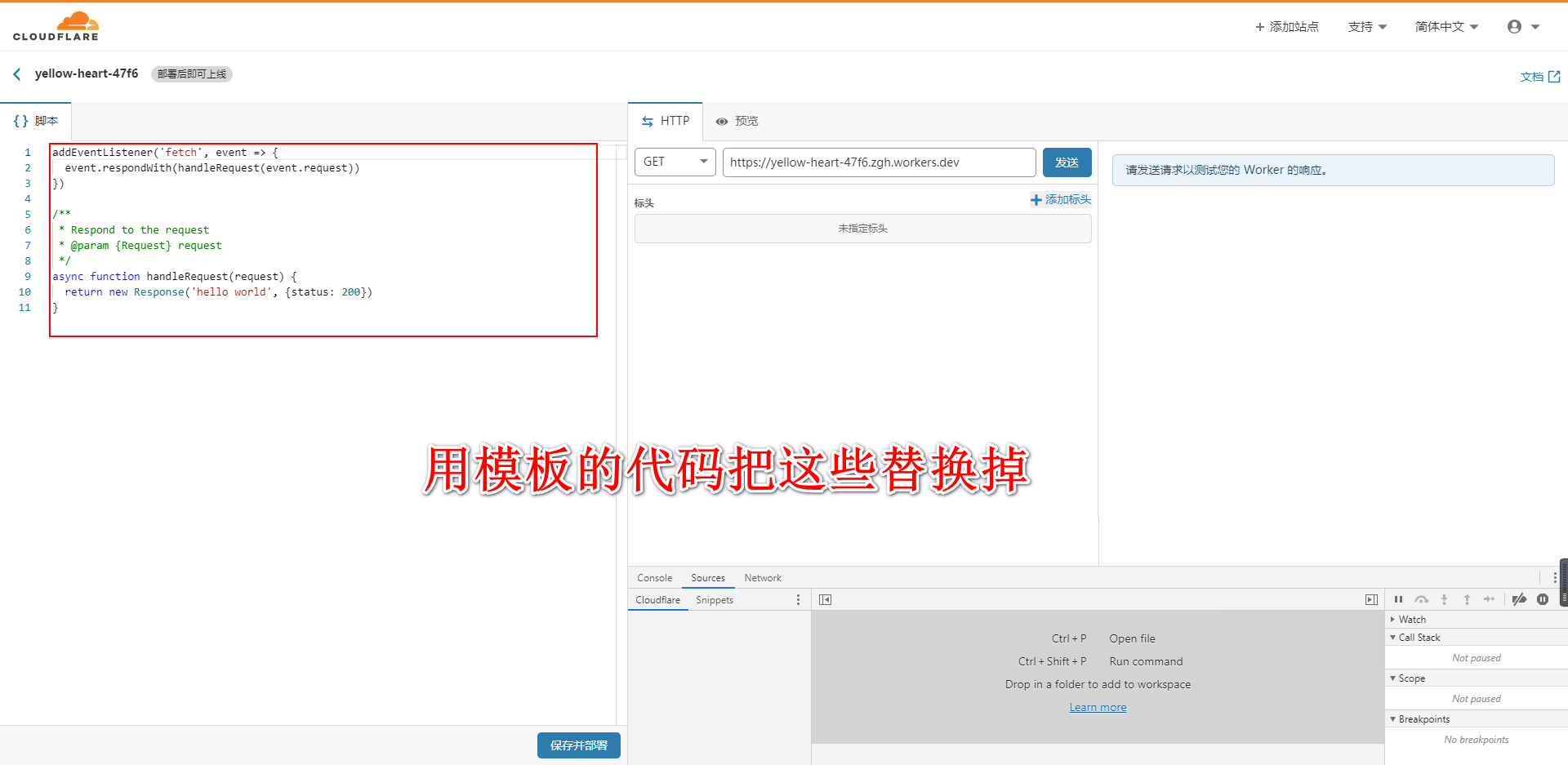1568x765 pixels.
Task: Click the curly braces script icon
Action: (20, 121)
